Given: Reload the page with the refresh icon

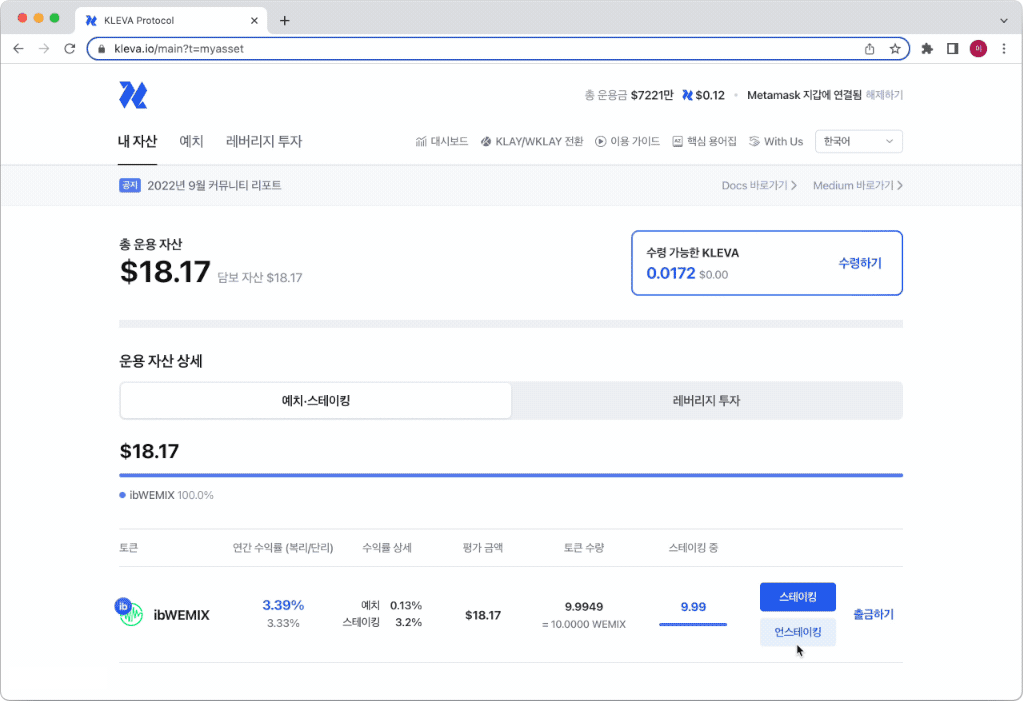Looking at the screenshot, I should [x=69, y=48].
